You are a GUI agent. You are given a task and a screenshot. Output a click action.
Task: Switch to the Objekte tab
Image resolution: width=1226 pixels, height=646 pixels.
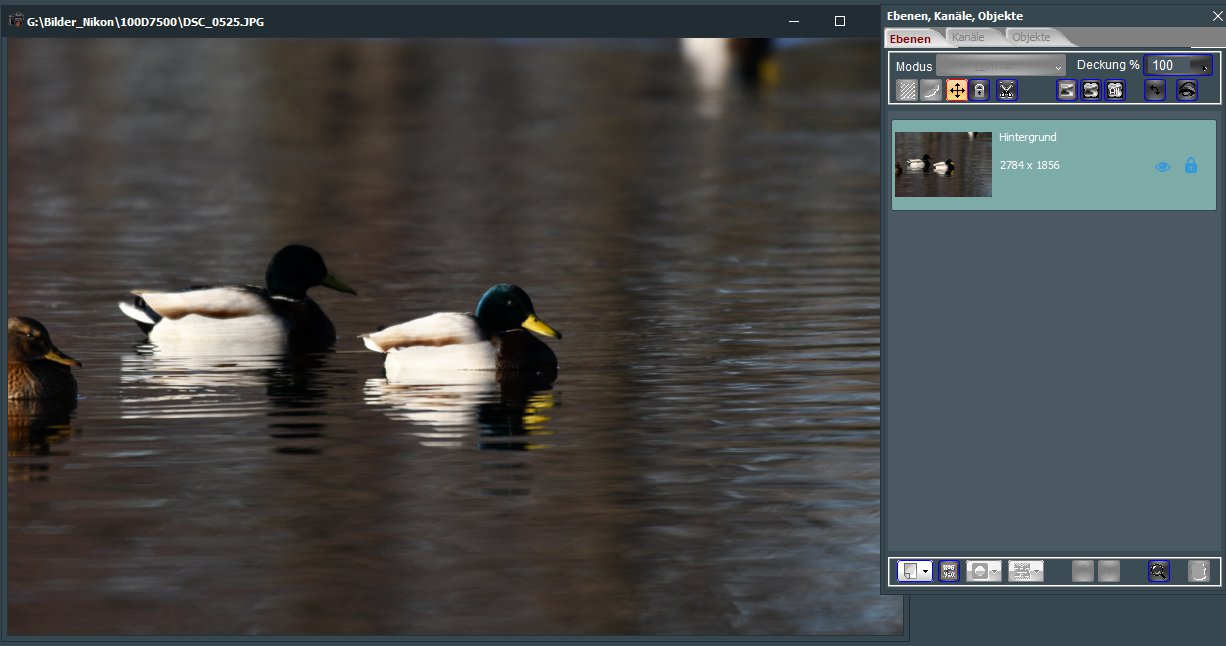[1031, 38]
